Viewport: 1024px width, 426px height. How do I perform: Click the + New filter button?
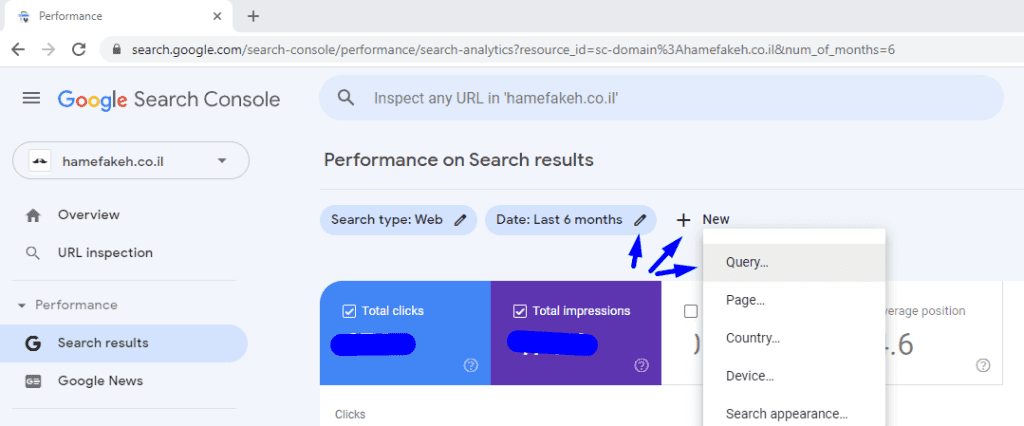(x=703, y=220)
